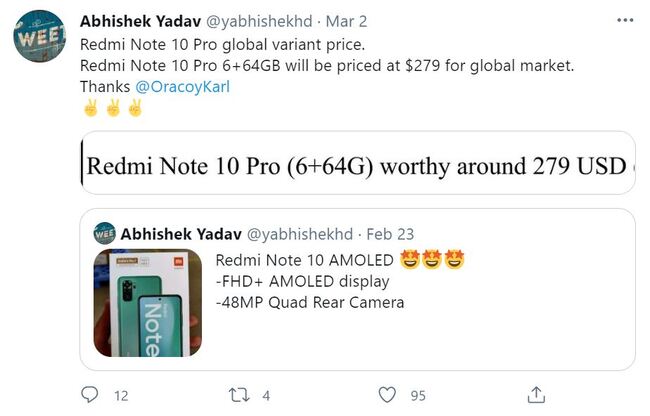Select the Abhishek Yadav name in quoted tweet
This screenshot has width=650, height=416.
tap(180, 234)
